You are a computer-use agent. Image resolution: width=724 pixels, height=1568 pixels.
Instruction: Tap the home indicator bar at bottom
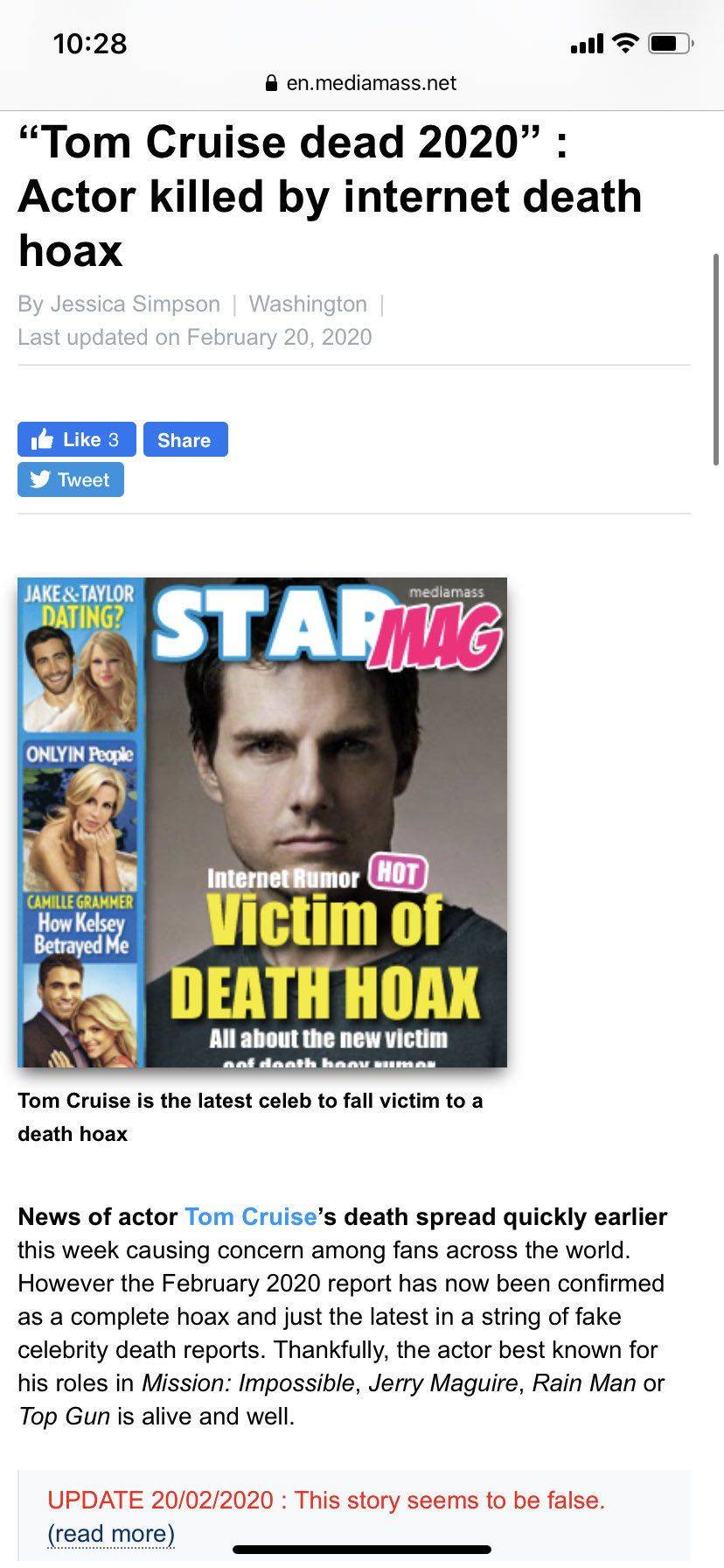(361, 1550)
